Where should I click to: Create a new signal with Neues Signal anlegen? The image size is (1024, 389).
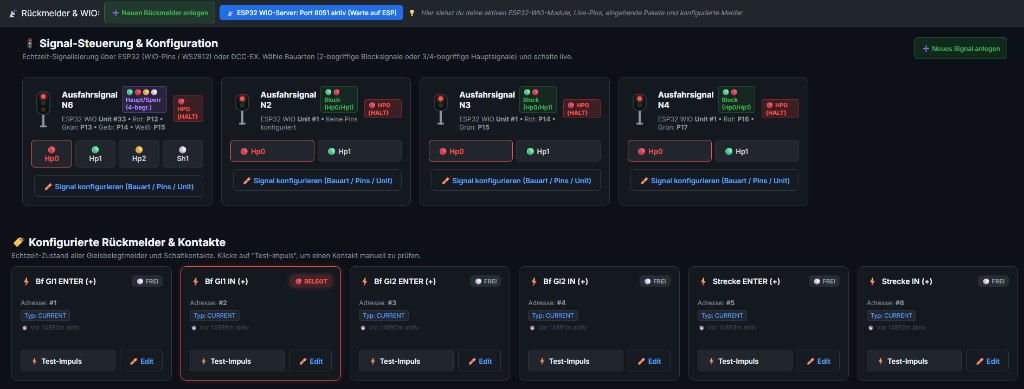click(x=961, y=48)
